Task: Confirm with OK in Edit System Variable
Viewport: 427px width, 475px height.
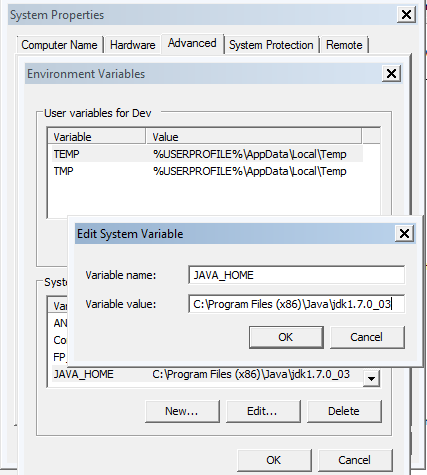Action: [x=286, y=337]
